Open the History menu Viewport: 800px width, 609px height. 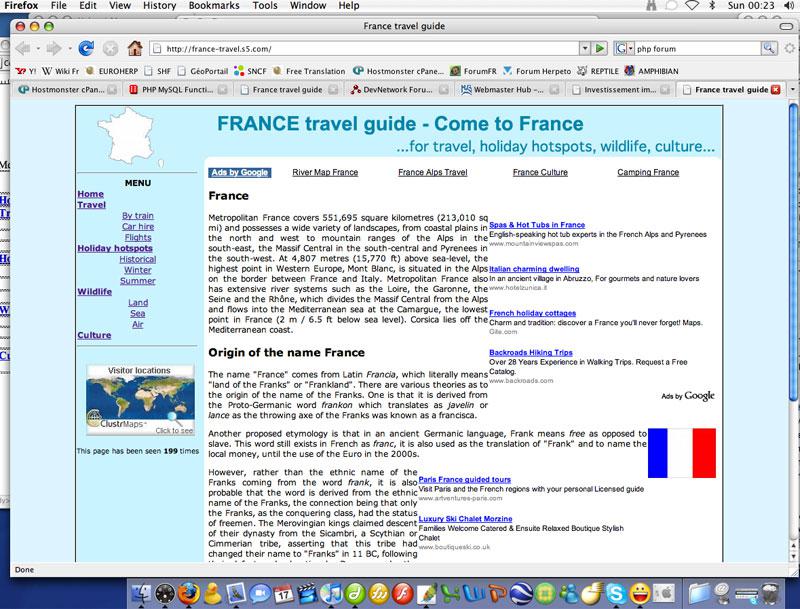point(159,6)
